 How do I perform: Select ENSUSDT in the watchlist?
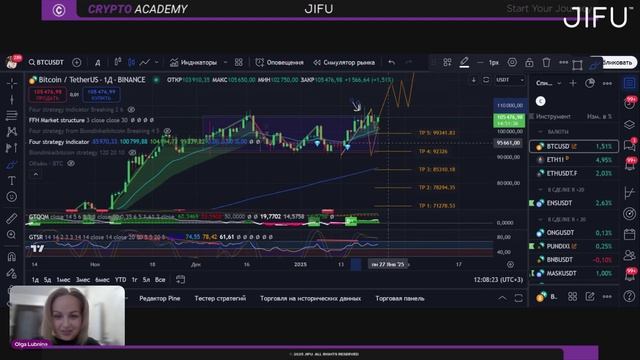click(x=573, y=203)
